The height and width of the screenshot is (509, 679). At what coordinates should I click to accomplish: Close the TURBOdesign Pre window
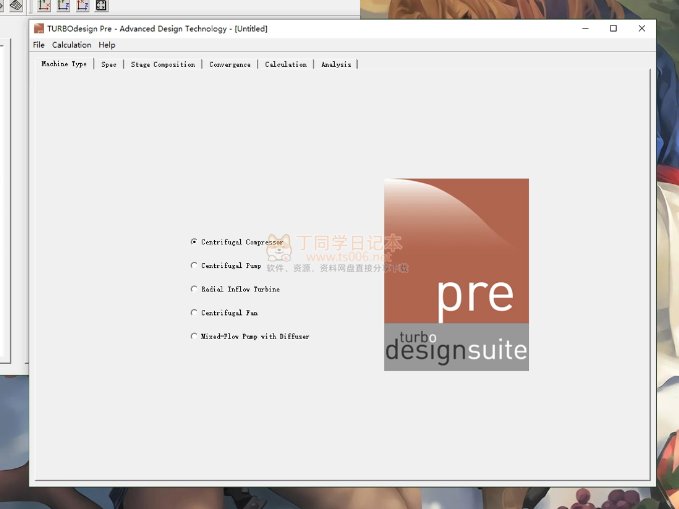click(x=642, y=29)
